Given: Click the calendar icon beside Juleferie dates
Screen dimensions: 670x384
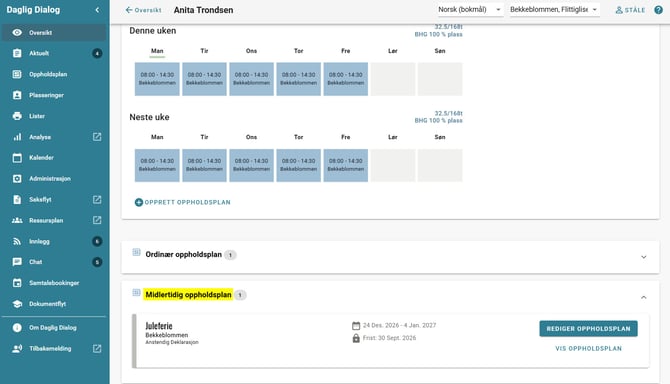Looking at the screenshot, I should 356,326.
